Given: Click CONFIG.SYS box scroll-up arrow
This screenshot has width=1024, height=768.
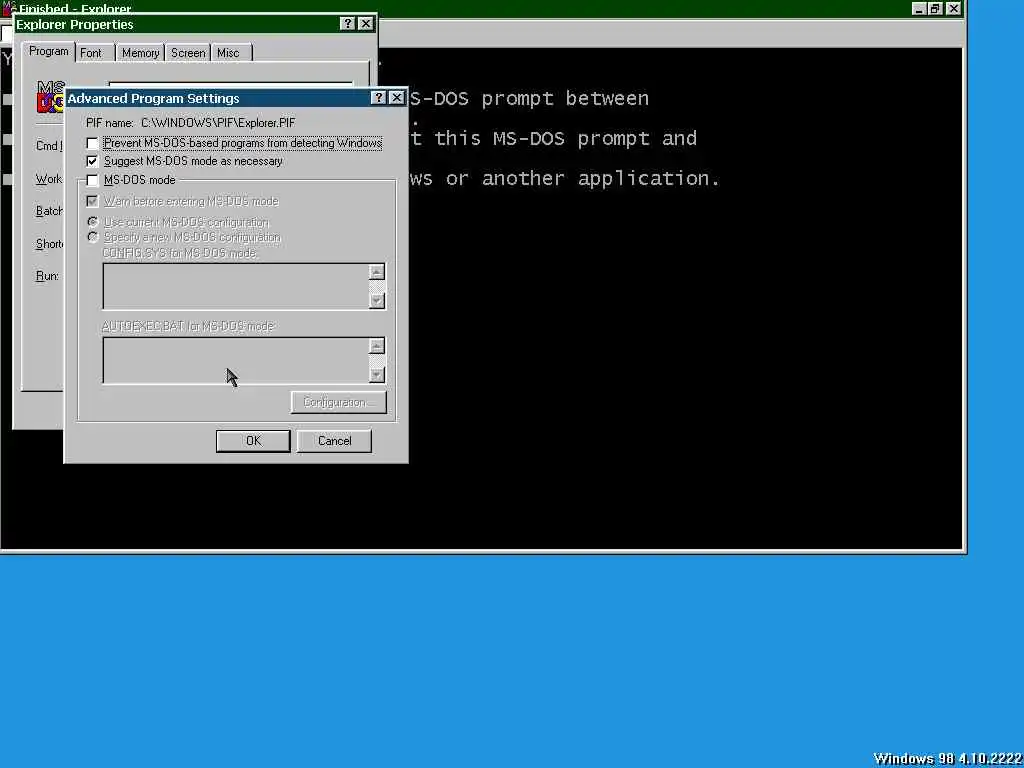Looking at the screenshot, I should pos(377,272).
